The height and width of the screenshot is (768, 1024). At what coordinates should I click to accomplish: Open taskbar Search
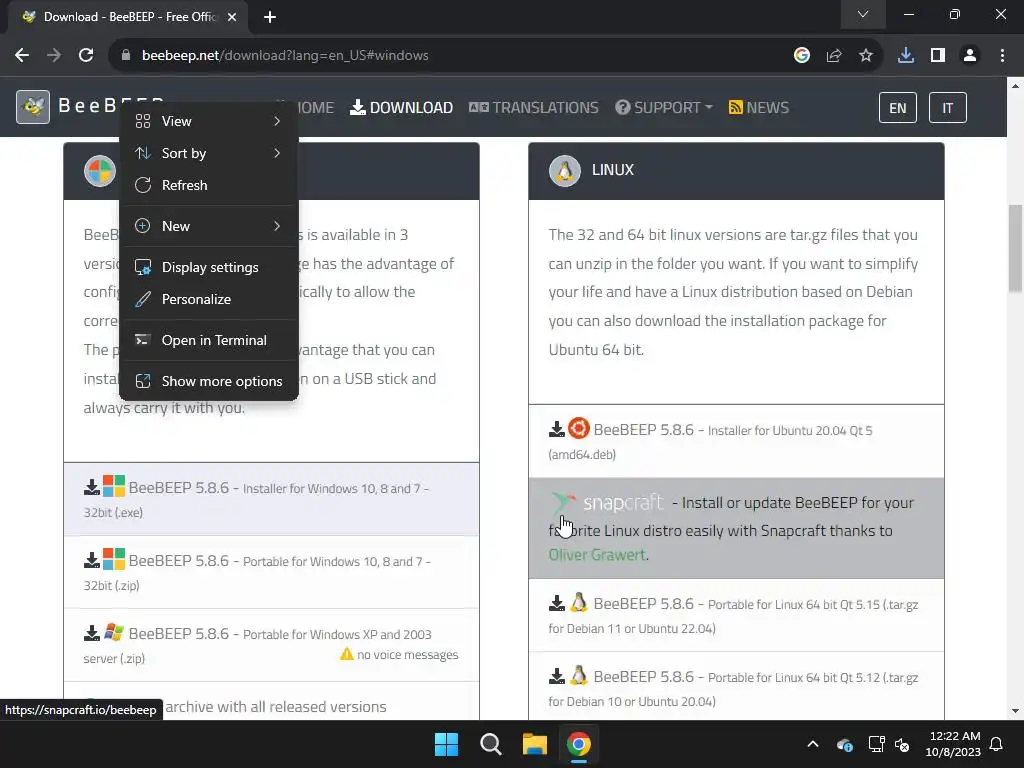[490, 744]
